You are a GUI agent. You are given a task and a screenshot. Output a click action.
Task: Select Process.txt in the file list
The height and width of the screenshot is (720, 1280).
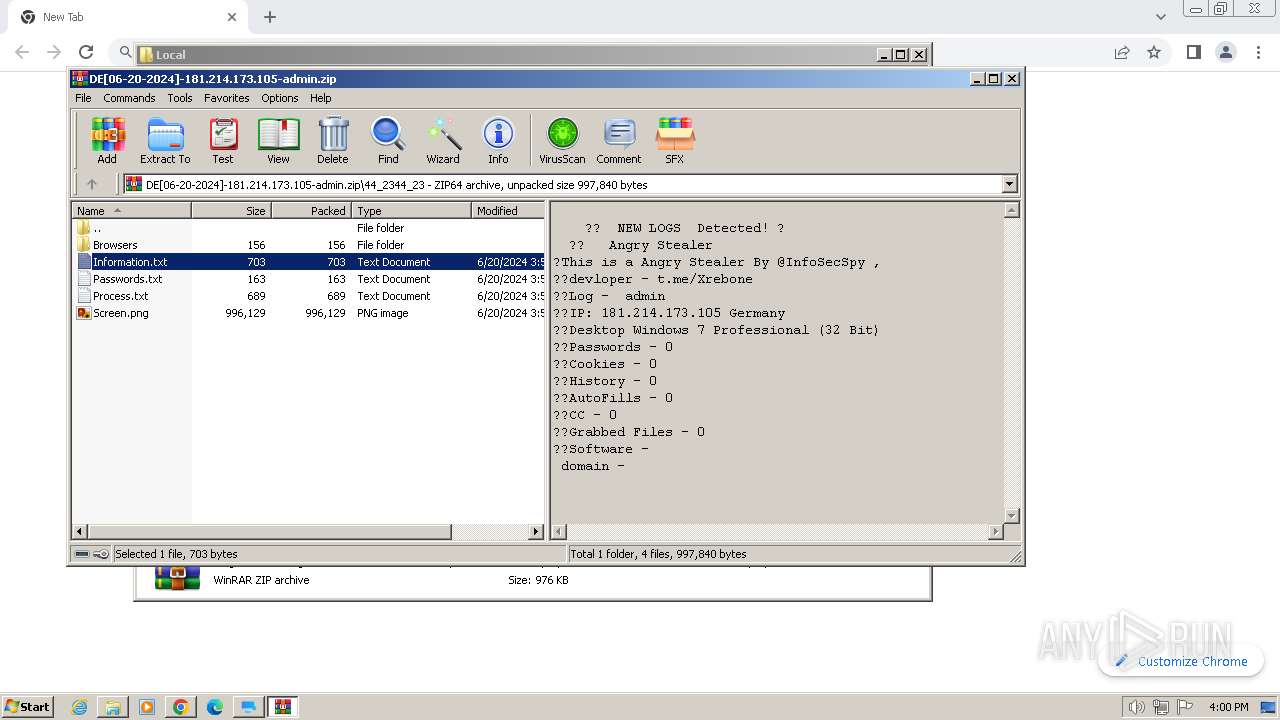pyautogui.click(x=310, y=296)
